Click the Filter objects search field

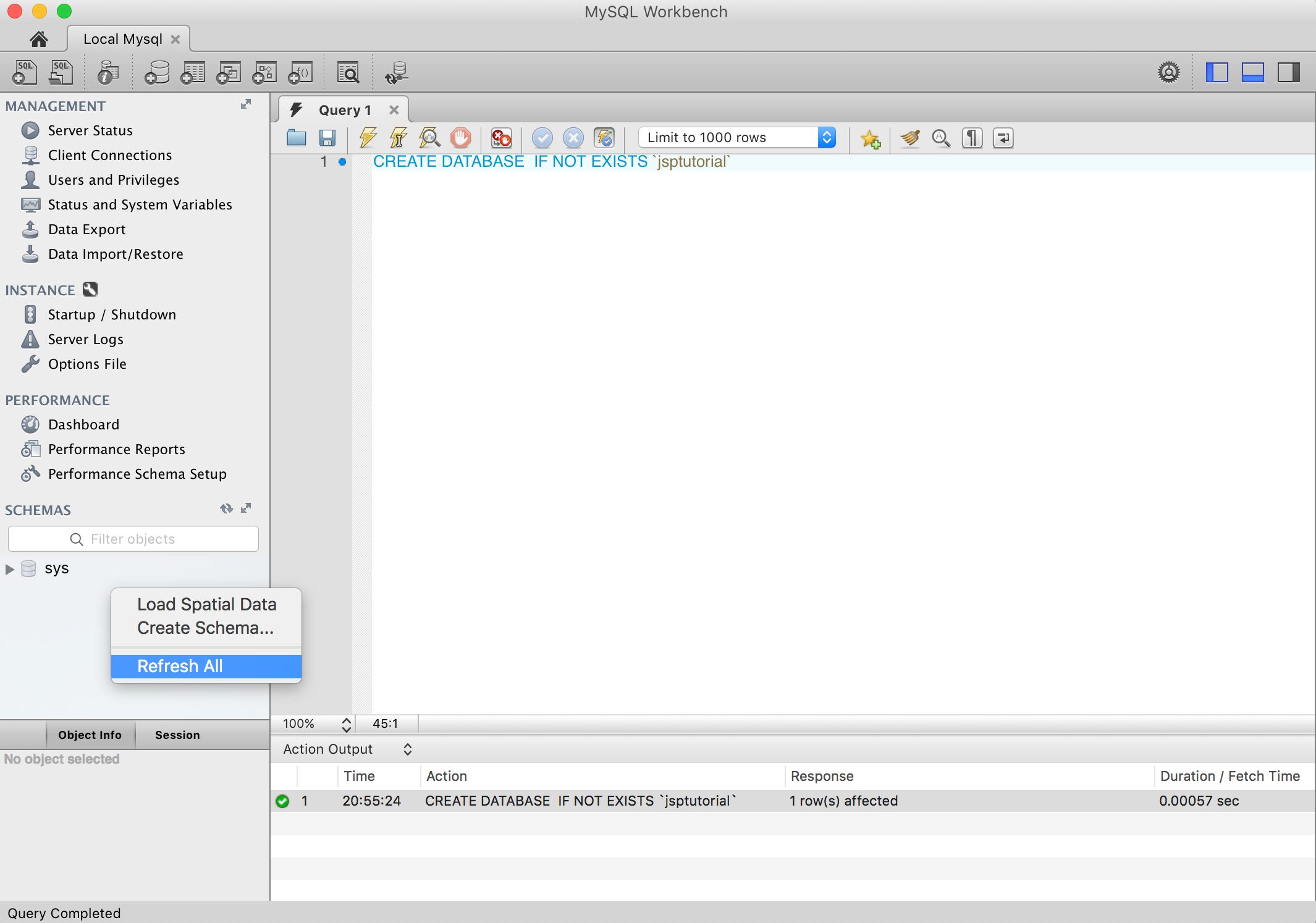click(133, 539)
